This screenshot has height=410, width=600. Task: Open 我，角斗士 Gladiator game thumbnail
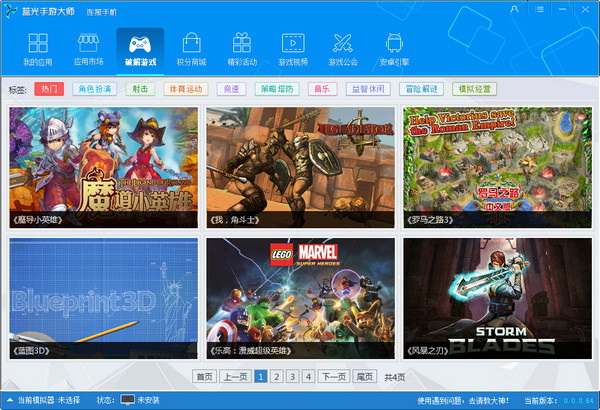point(300,167)
